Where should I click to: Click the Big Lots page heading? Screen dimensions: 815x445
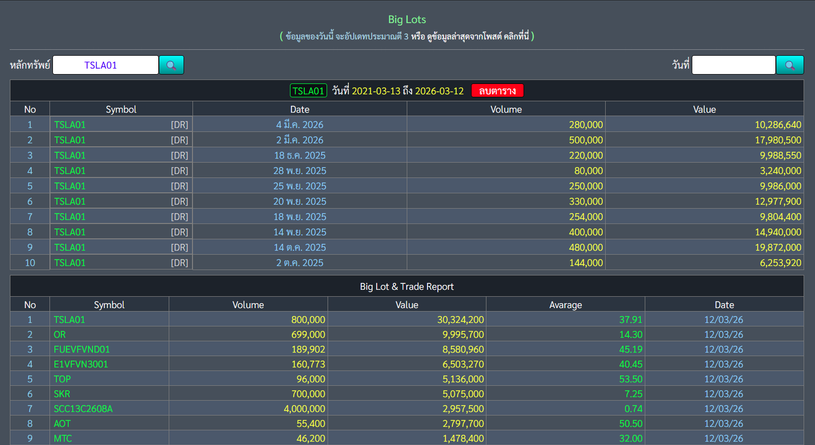tap(407, 19)
